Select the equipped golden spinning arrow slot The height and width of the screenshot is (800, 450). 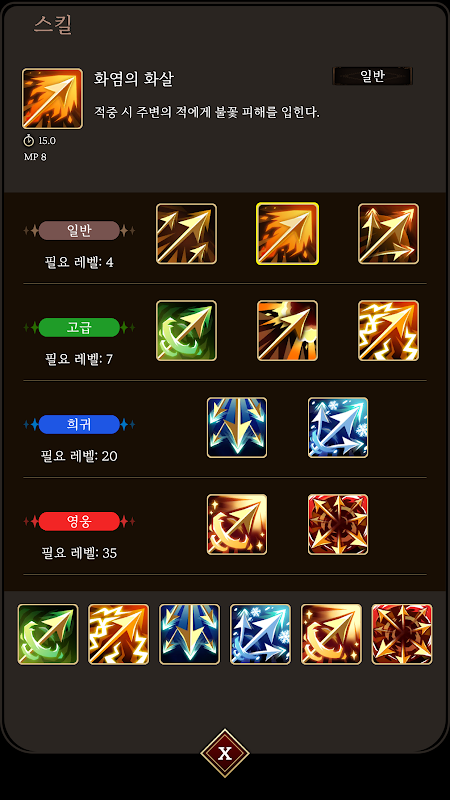tap(331, 634)
